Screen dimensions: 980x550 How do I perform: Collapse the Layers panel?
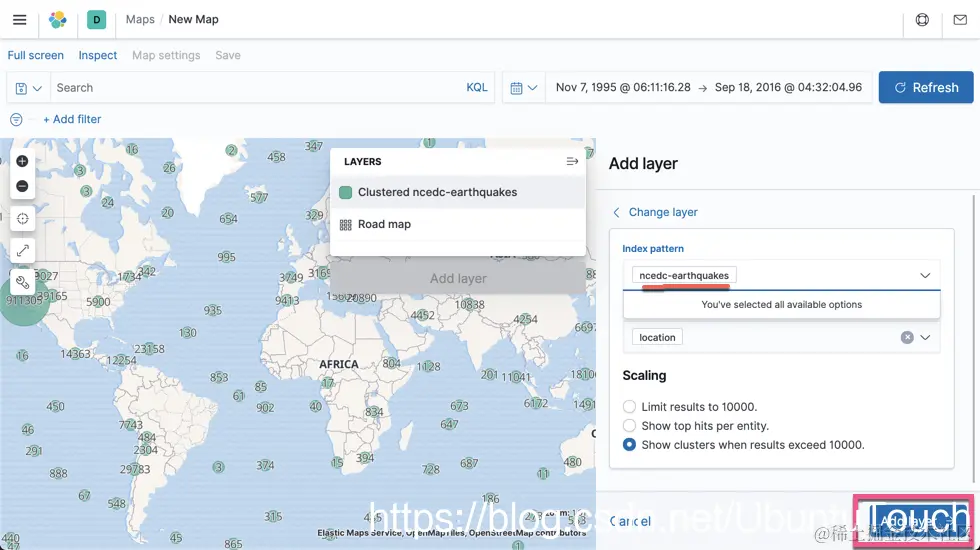(x=572, y=161)
